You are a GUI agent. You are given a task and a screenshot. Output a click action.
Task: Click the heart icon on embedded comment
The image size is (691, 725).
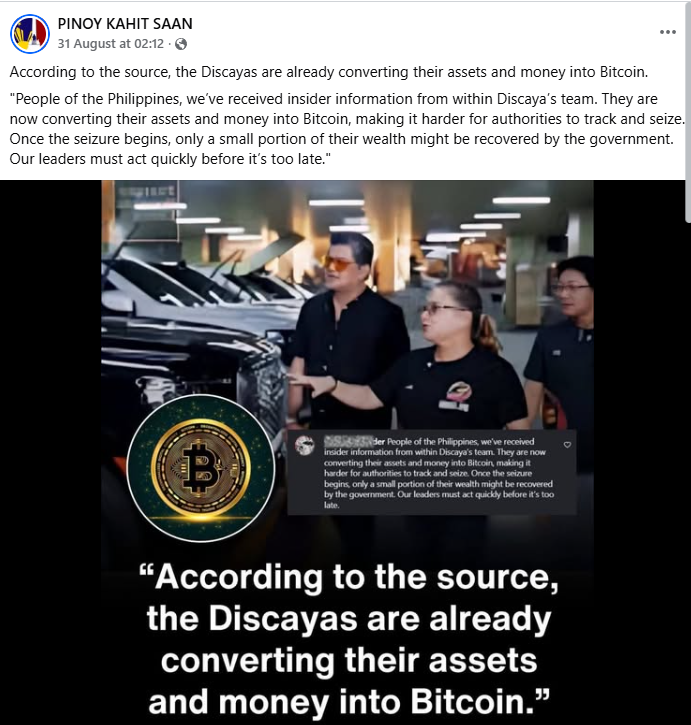(567, 445)
